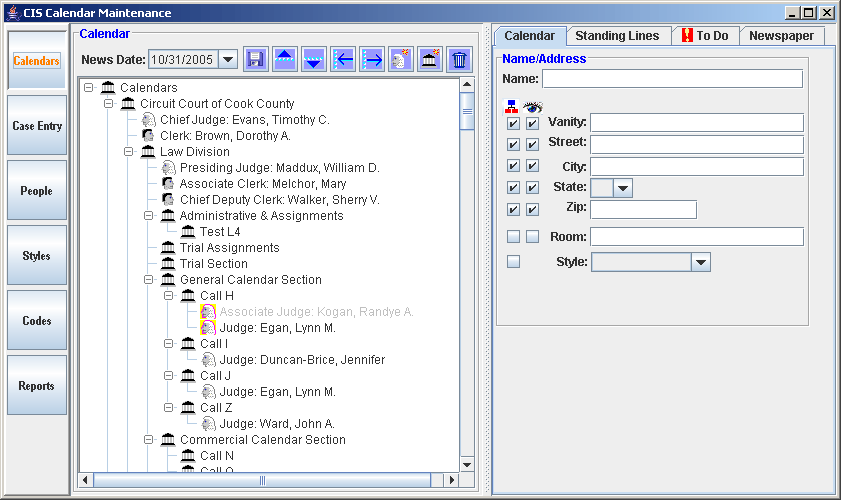Collapse the Call Z node
Image resolution: width=841 pixels, height=500 pixels.
click(168, 408)
